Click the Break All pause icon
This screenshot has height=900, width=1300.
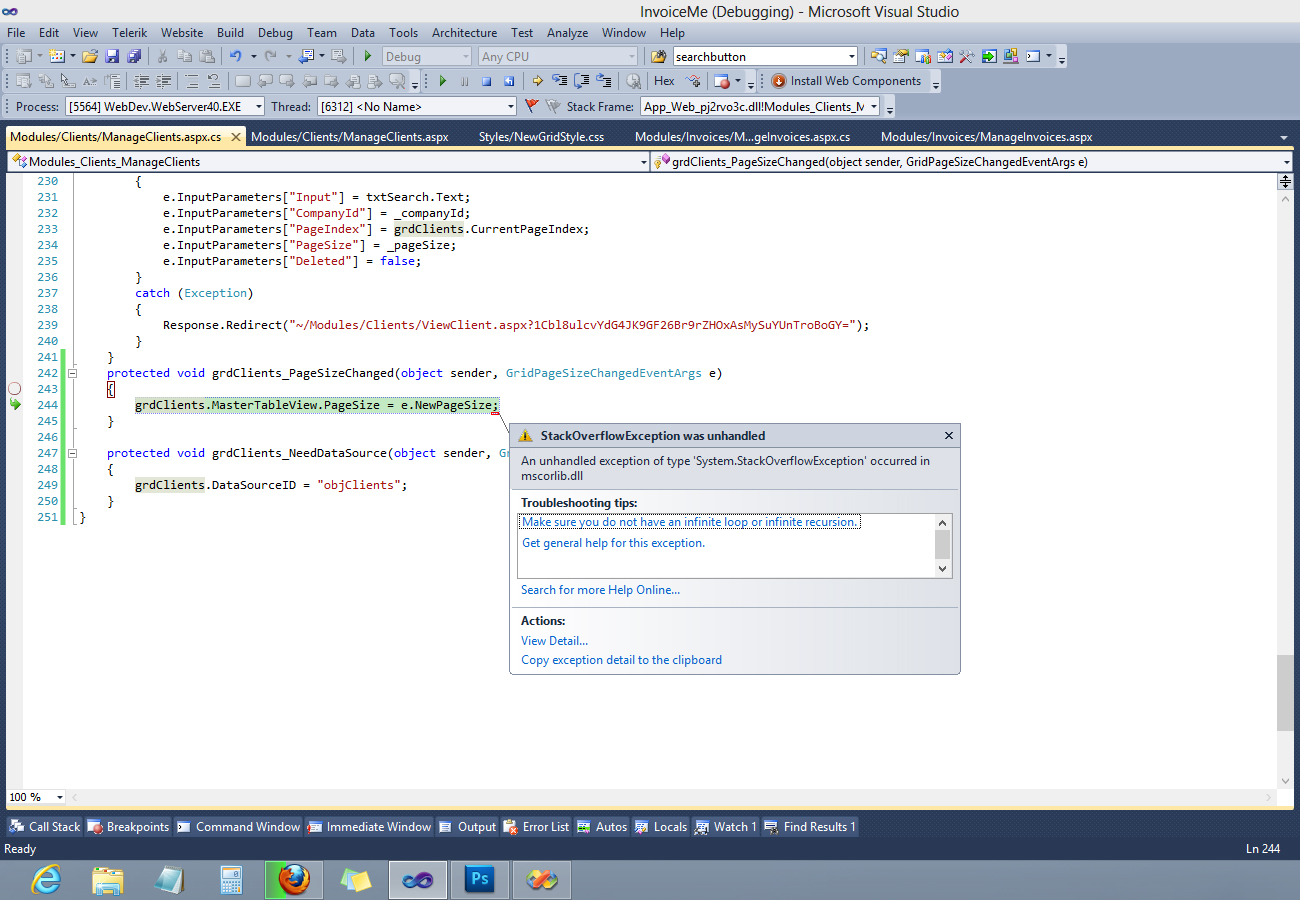pyautogui.click(x=464, y=81)
